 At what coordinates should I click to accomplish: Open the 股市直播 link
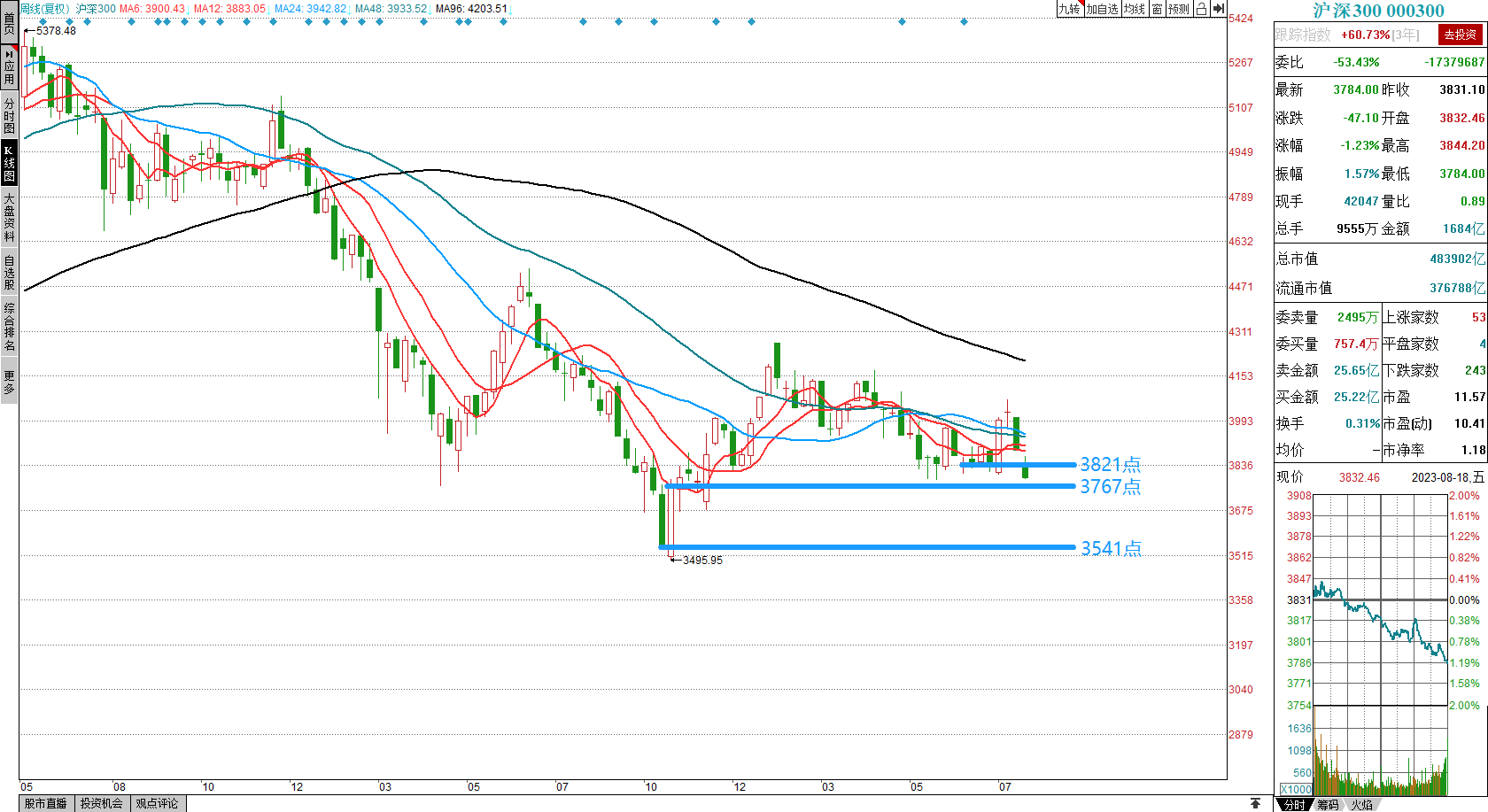(46, 803)
